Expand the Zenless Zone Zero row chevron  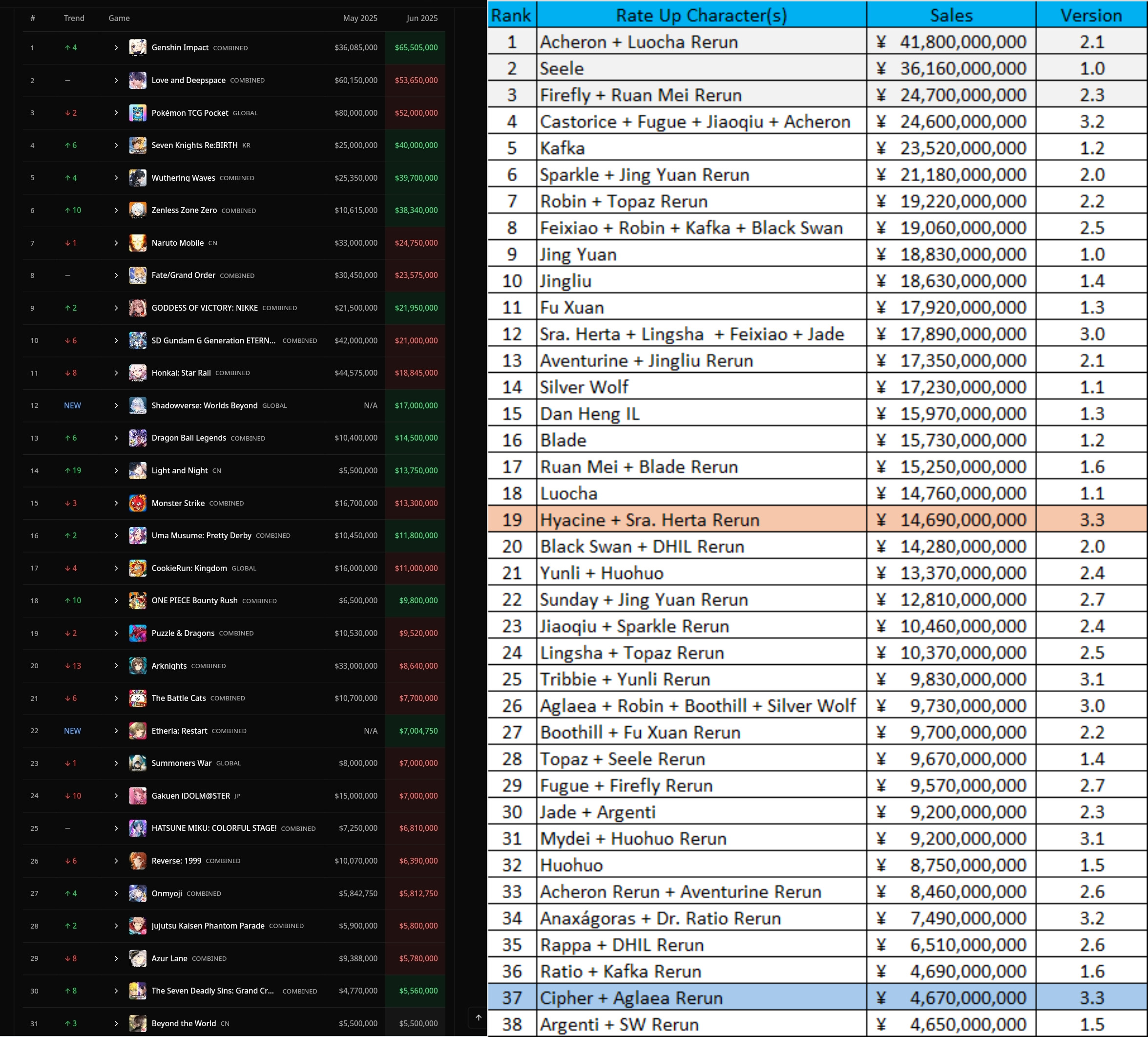click(x=116, y=210)
